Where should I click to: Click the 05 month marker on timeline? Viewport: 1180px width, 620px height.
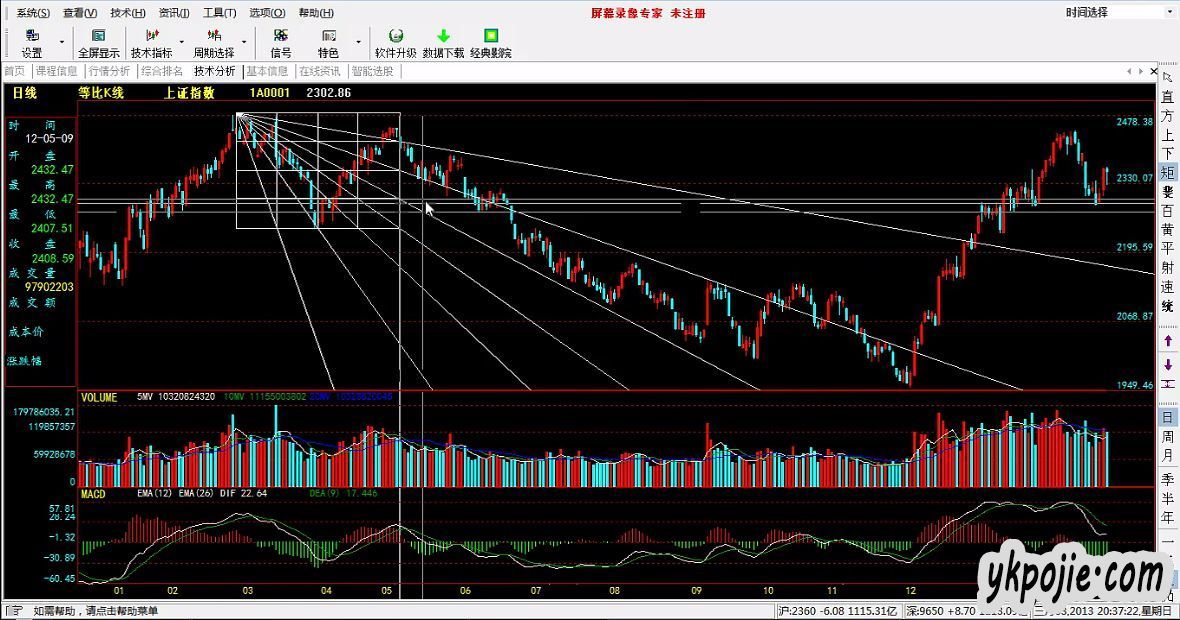[x=387, y=591]
